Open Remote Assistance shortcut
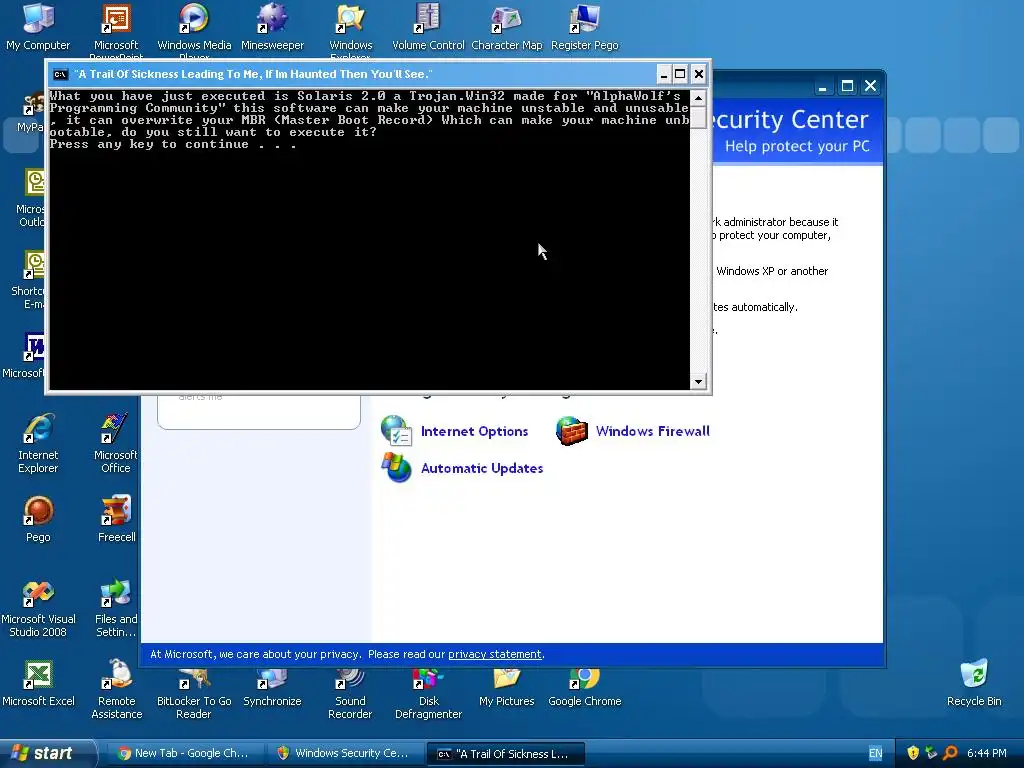This screenshot has width=1024, height=768. [x=116, y=690]
